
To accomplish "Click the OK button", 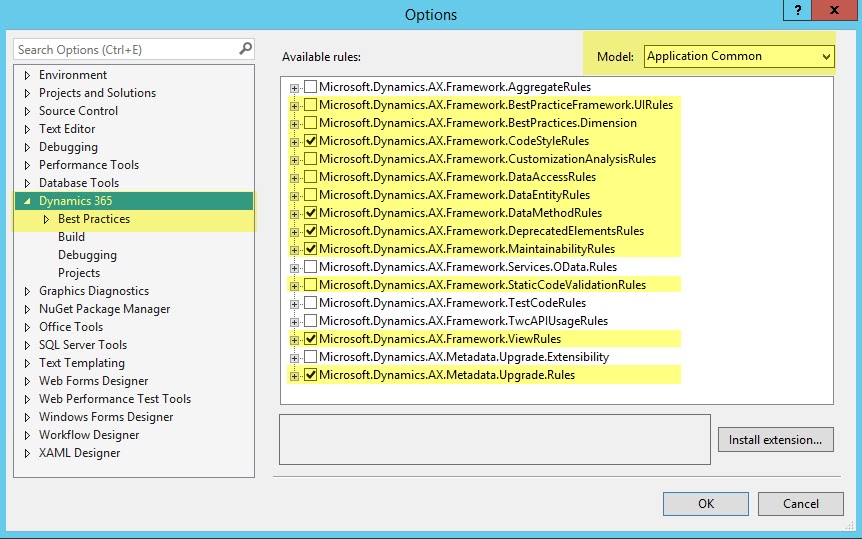I will pos(706,504).
